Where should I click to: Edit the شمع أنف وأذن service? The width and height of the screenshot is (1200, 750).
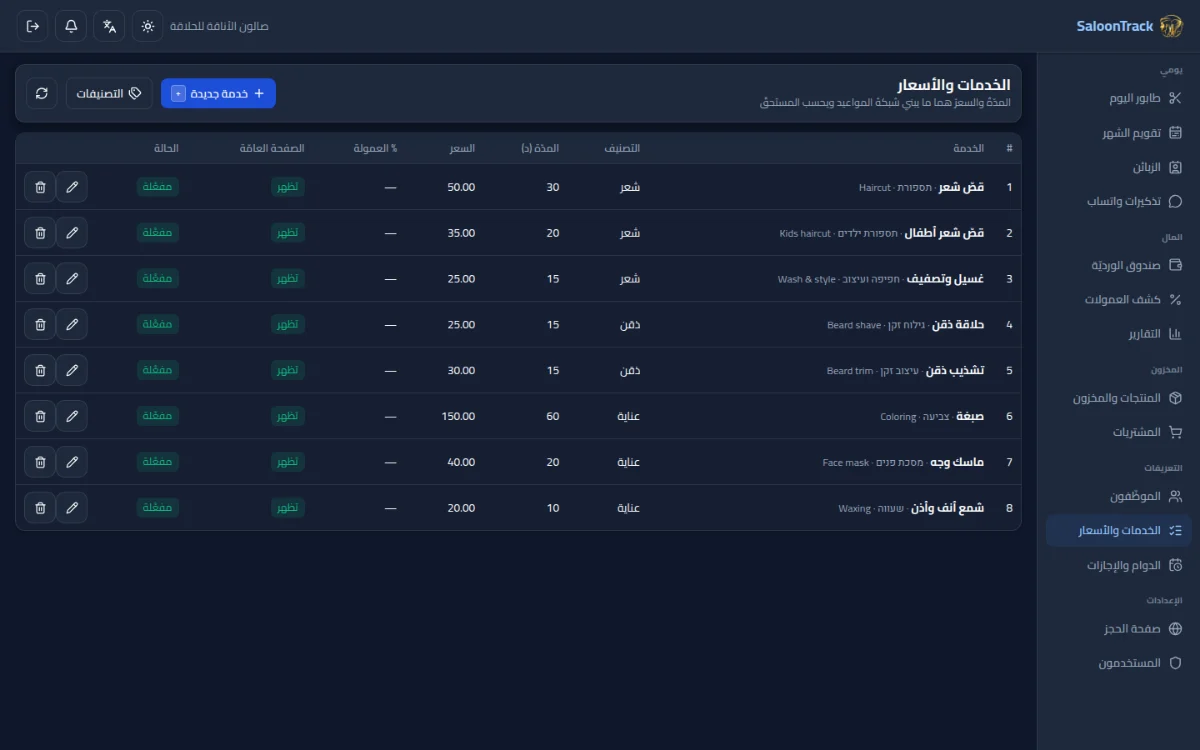pyautogui.click(x=72, y=508)
